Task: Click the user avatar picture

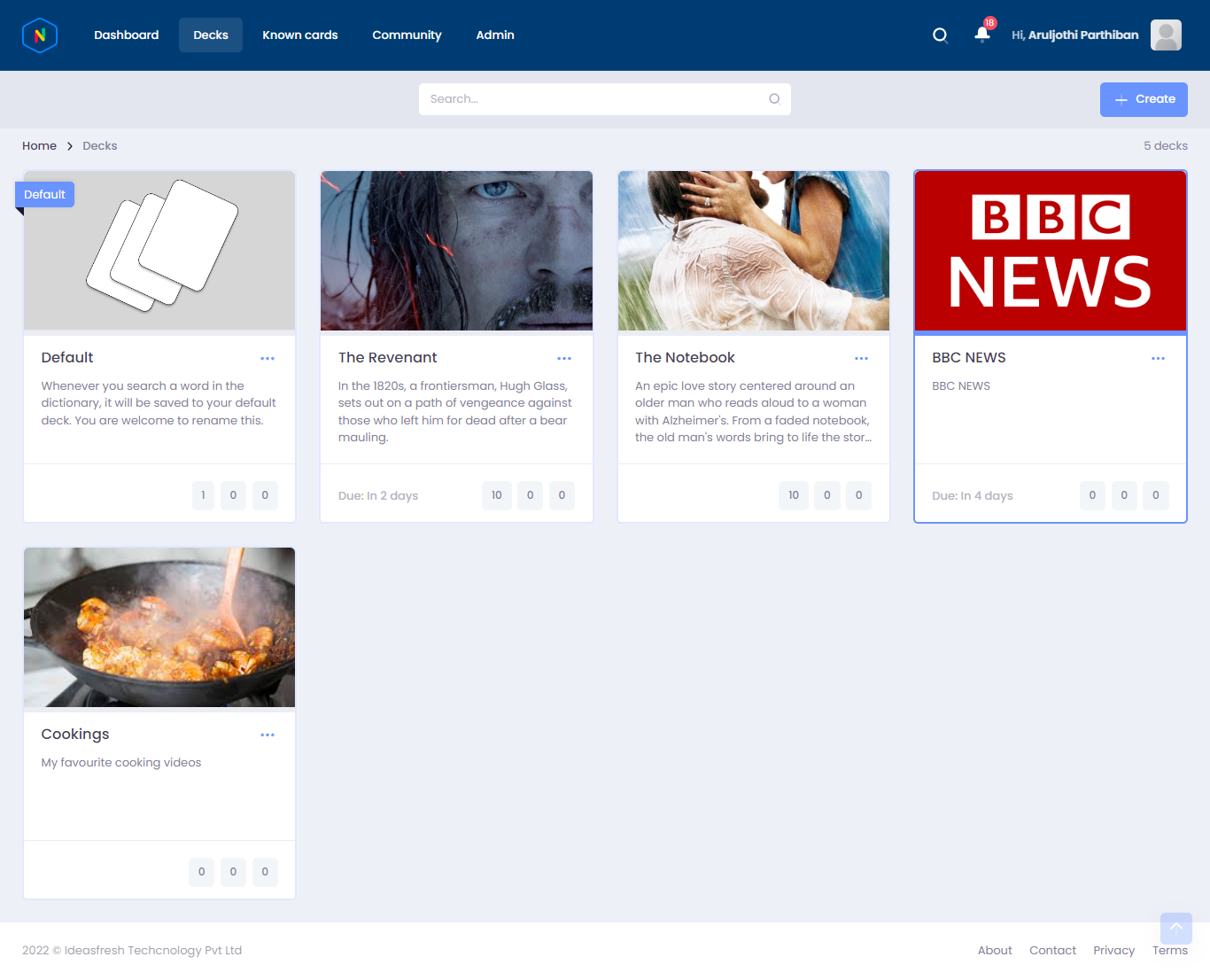Action: [1166, 35]
